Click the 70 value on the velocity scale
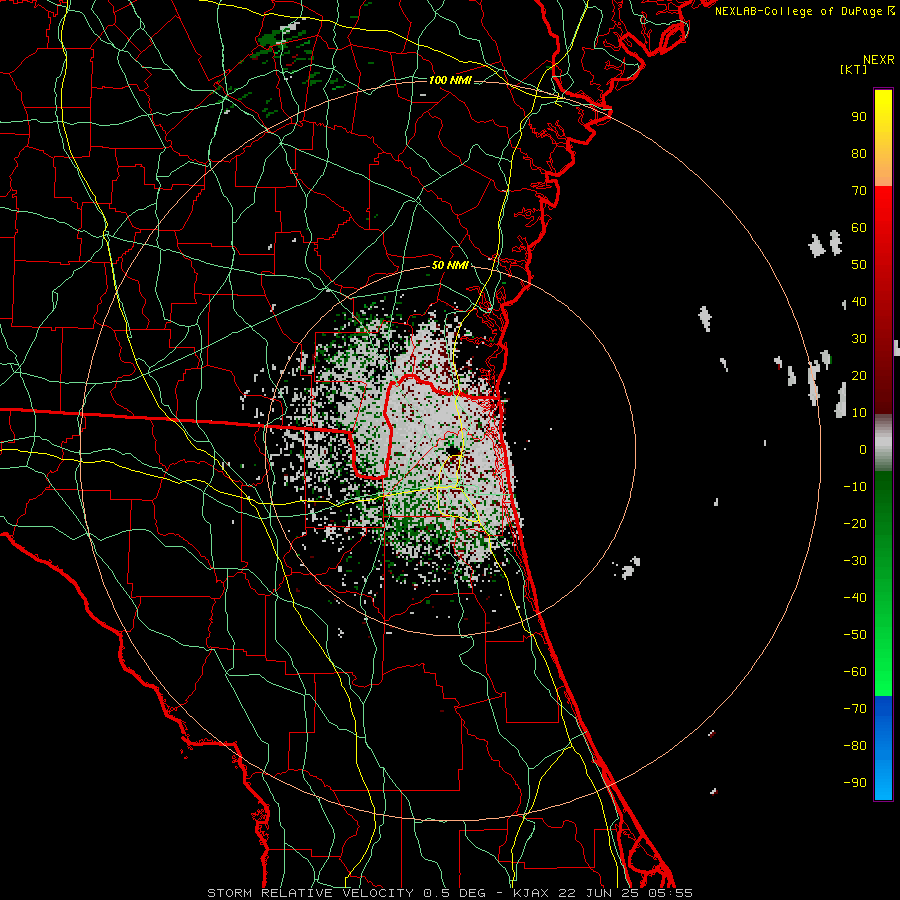The image size is (900, 900). (859, 191)
